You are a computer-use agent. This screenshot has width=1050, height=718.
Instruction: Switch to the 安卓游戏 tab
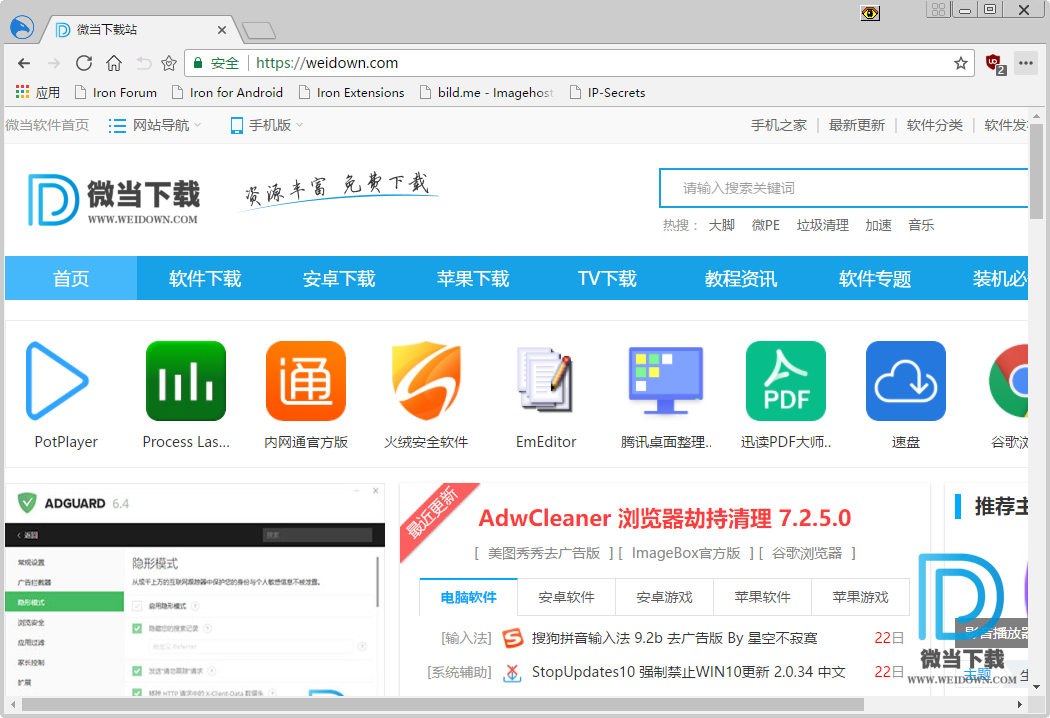pyautogui.click(x=664, y=597)
